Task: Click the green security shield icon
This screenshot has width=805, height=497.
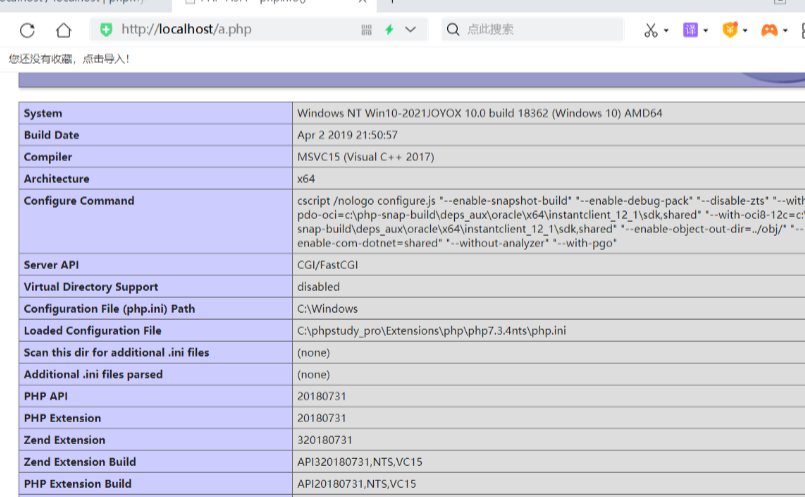Action: point(106,30)
